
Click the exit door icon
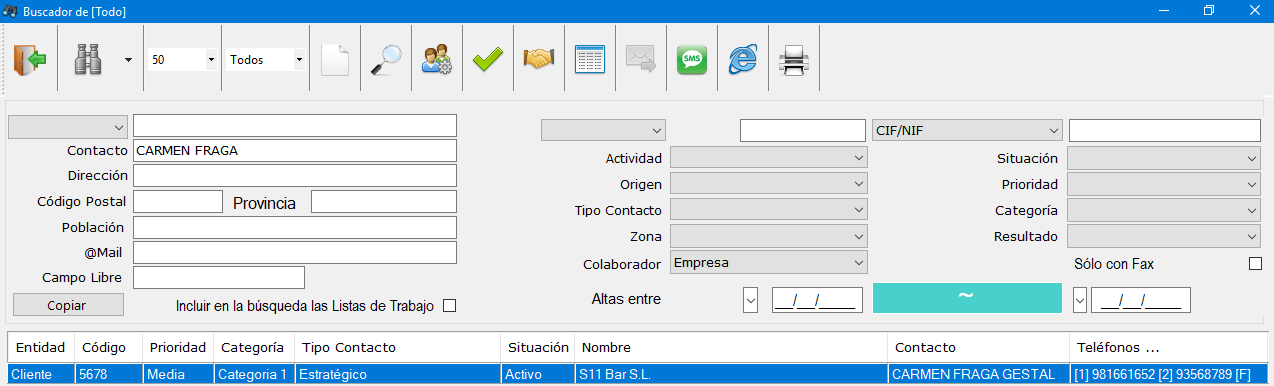(x=29, y=60)
